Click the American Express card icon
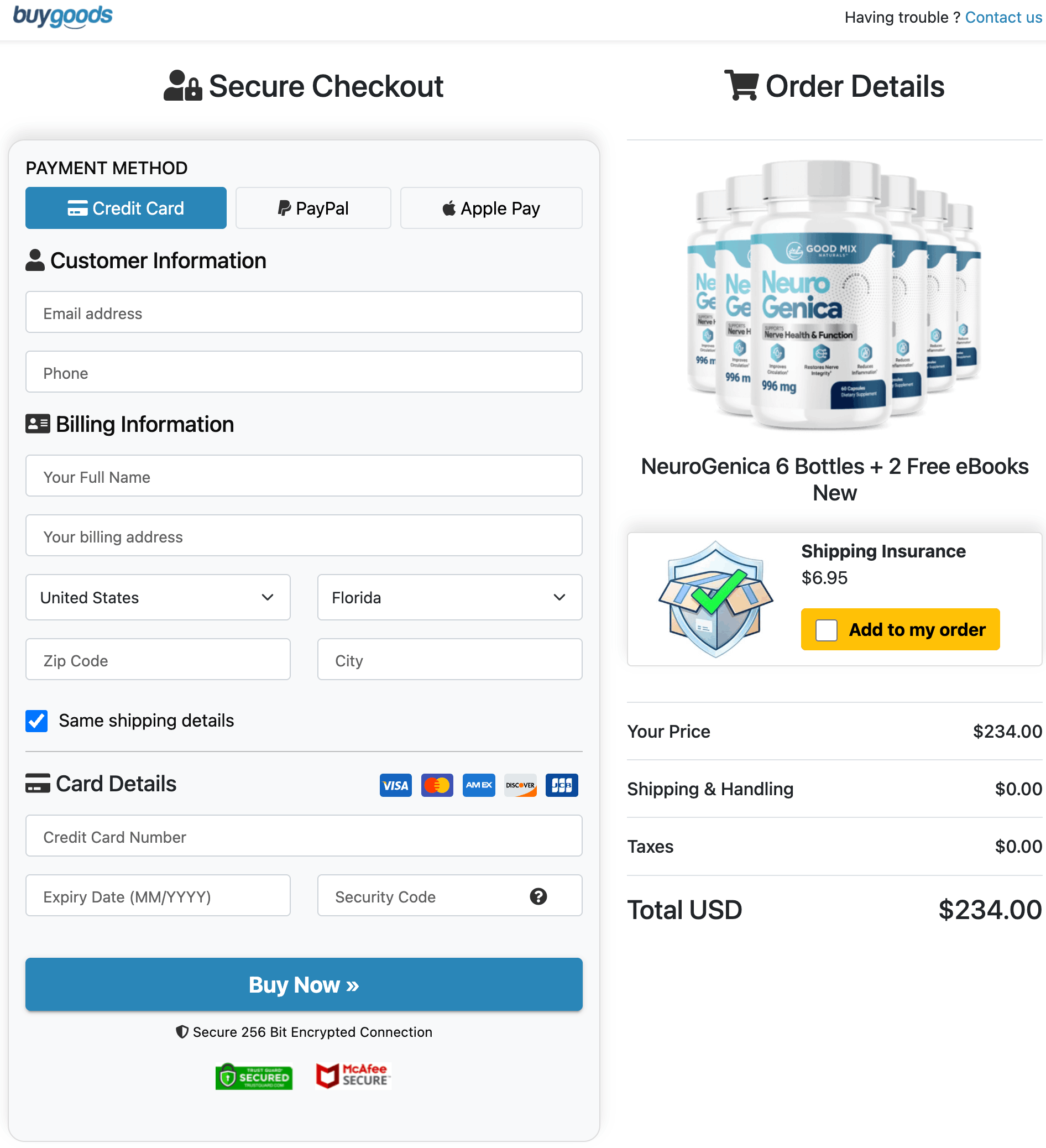The height and width of the screenshot is (1148, 1046). click(x=478, y=785)
